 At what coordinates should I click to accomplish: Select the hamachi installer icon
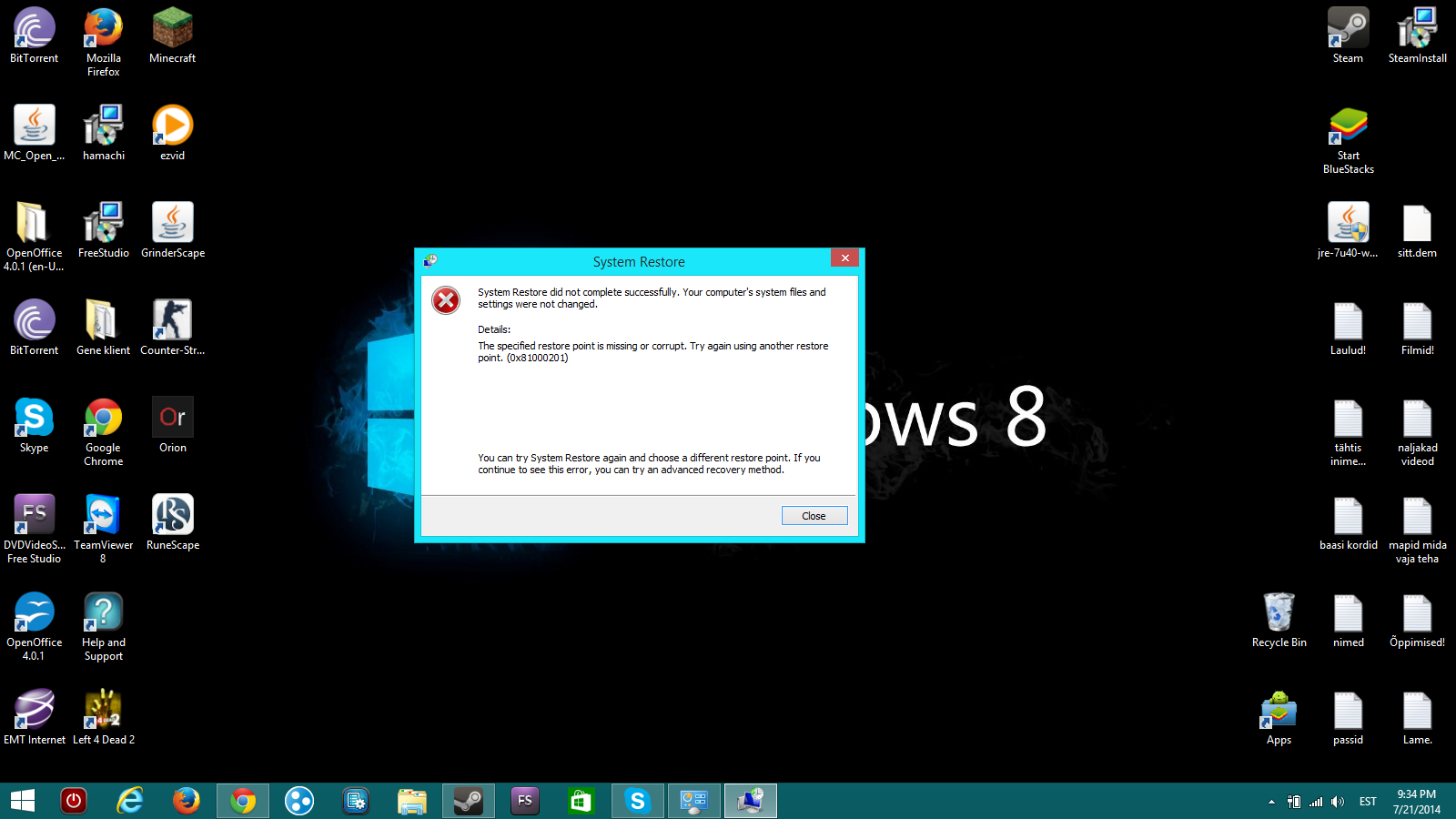pos(104,132)
